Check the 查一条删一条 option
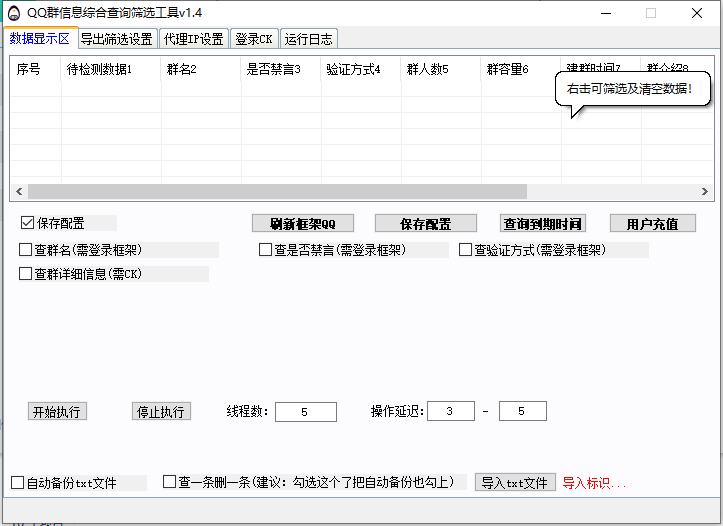 170,483
